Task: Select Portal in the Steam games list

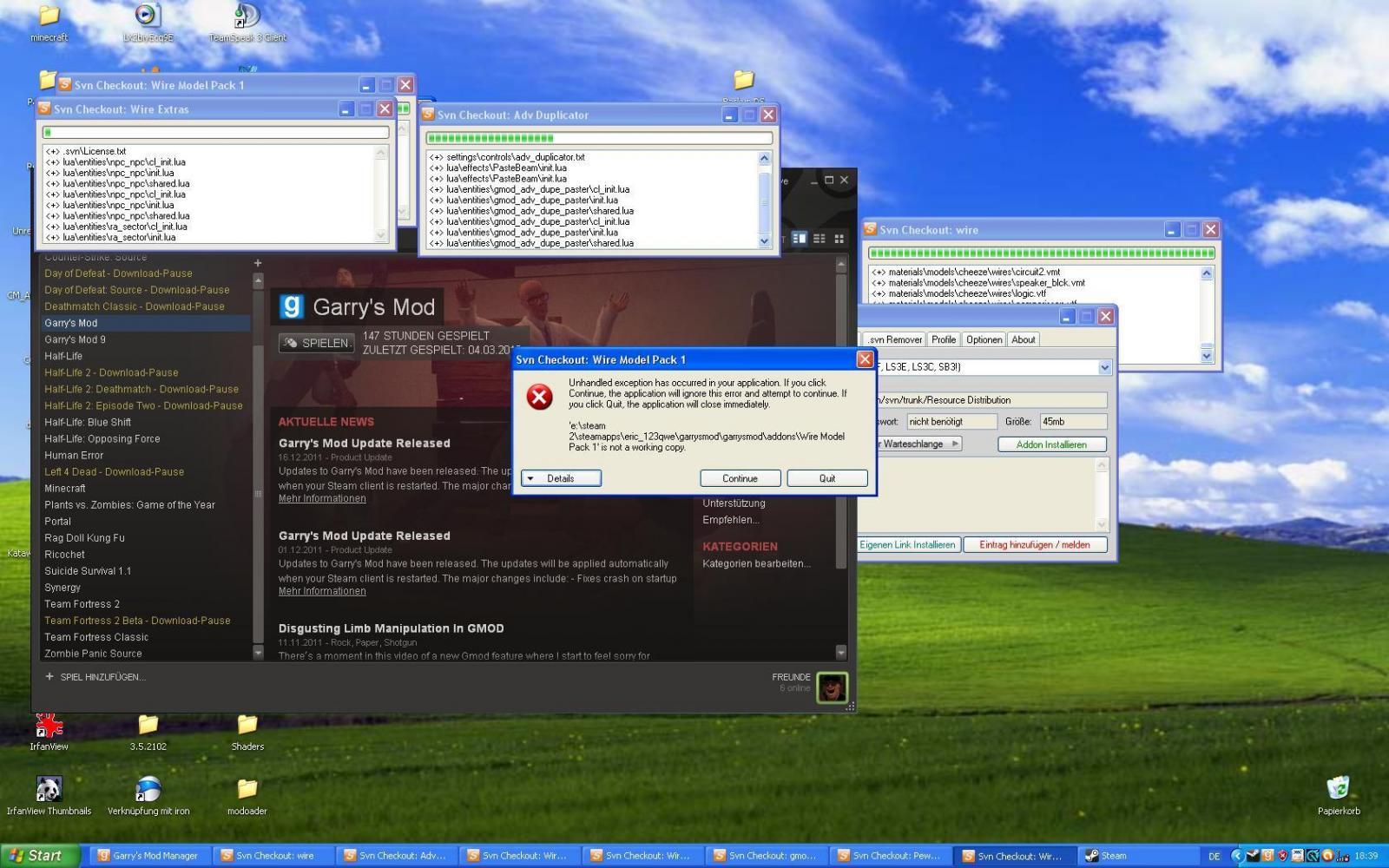Action: point(145,522)
